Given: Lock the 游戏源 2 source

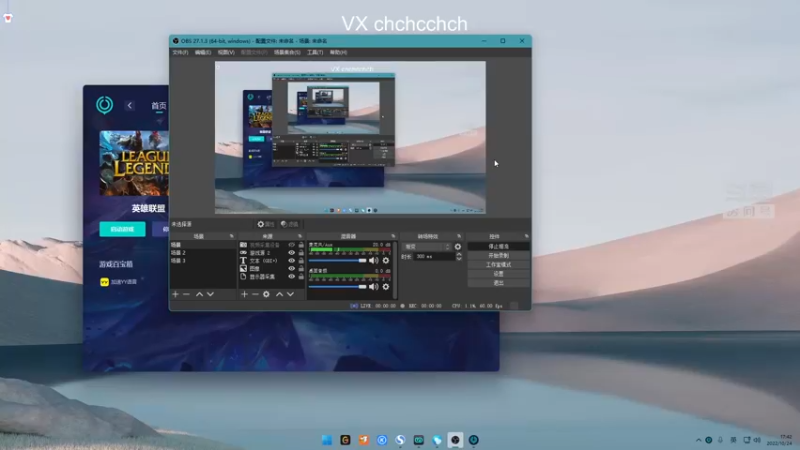Looking at the screenshot, I should 301,253.
